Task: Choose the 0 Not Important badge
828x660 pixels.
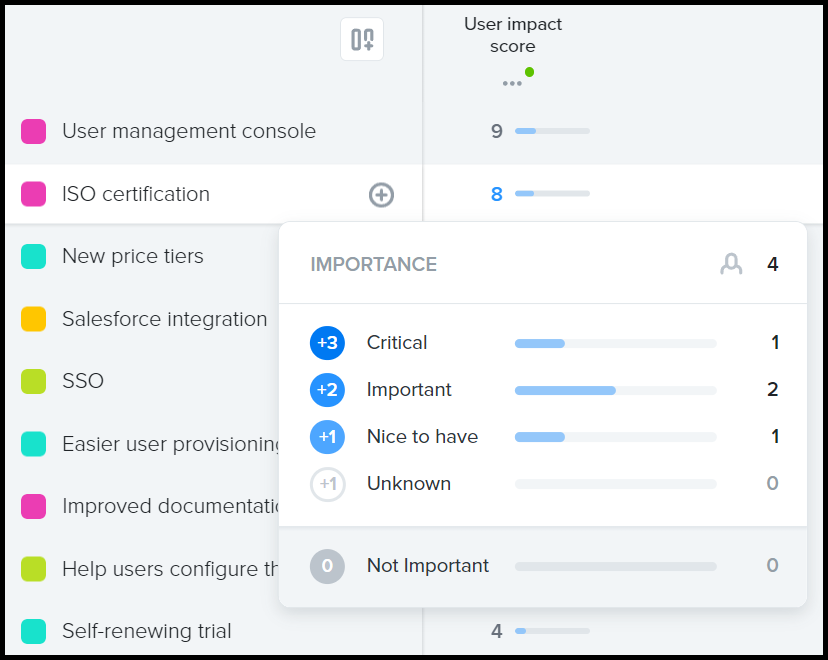Action: click(x=327, y=566)
